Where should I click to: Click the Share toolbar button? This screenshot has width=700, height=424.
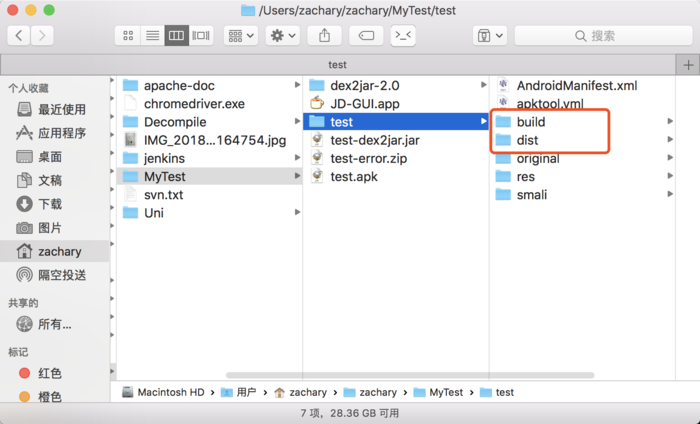(325, 35)
